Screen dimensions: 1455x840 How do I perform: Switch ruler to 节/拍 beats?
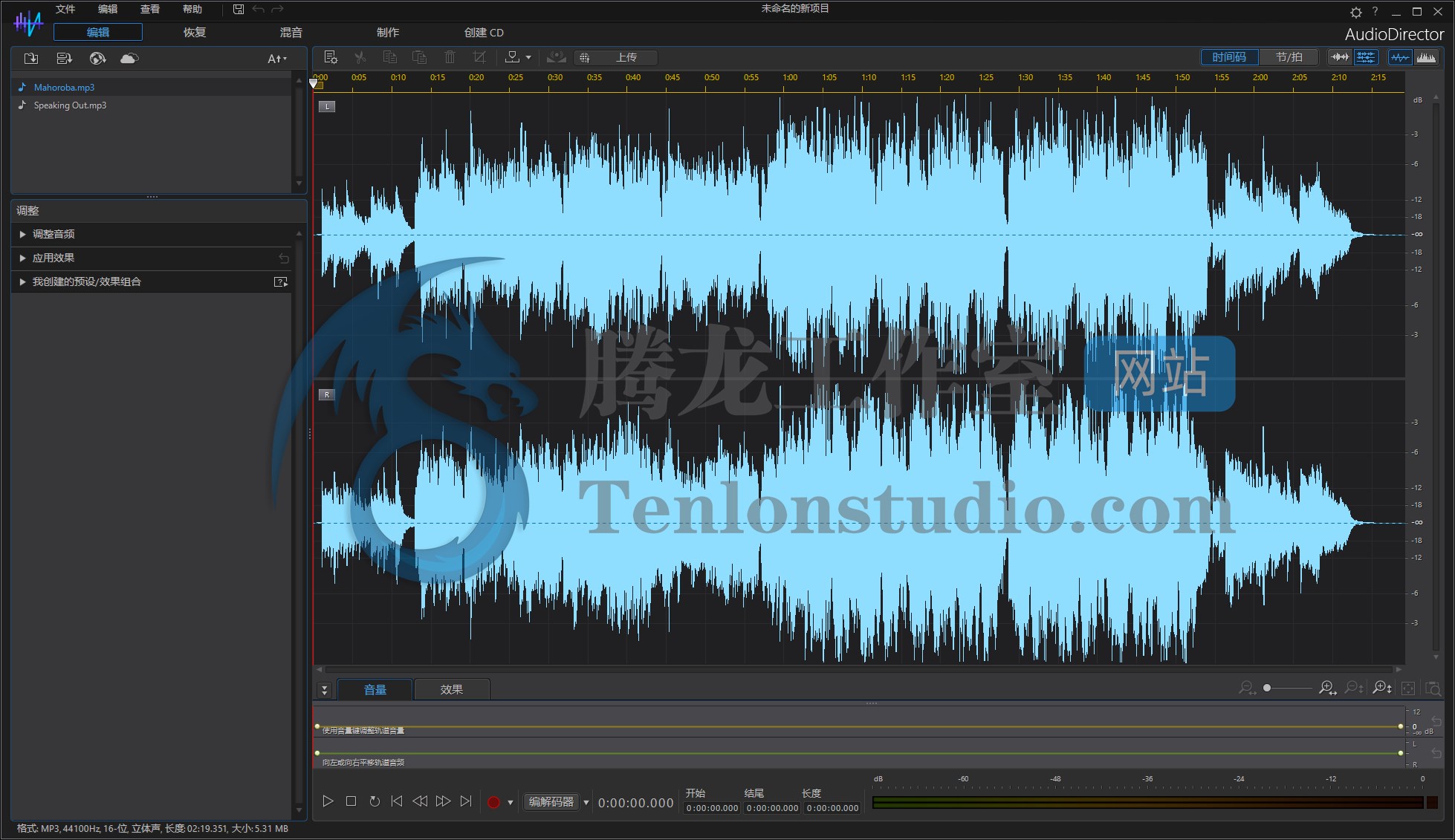point(1289,57)
